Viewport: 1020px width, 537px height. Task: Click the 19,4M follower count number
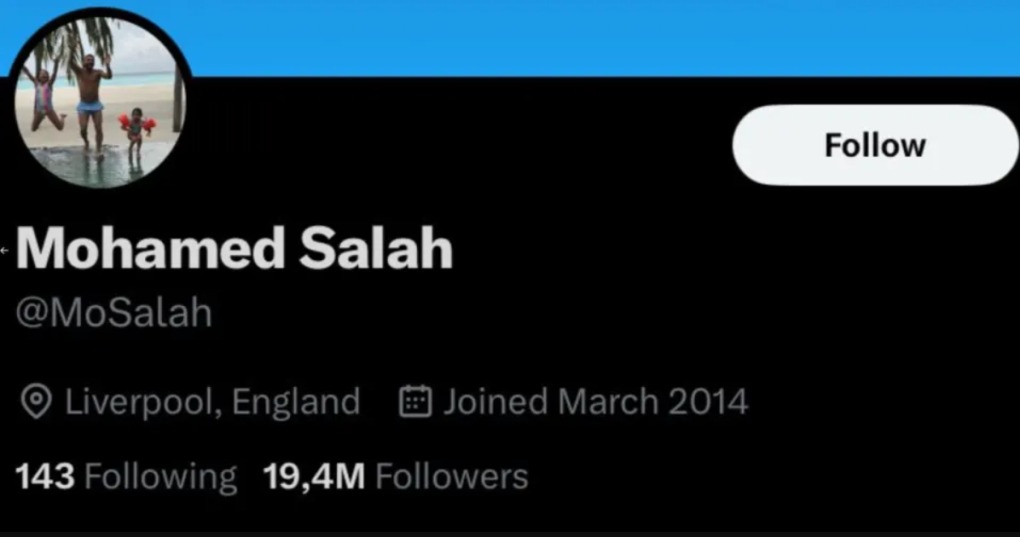(314, 477)
